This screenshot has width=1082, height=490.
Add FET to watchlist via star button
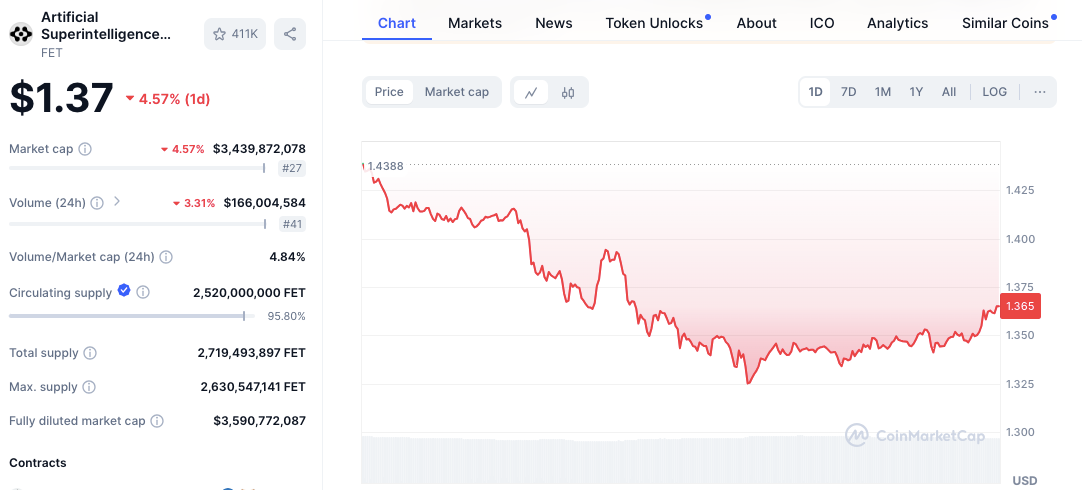[235, 34]
